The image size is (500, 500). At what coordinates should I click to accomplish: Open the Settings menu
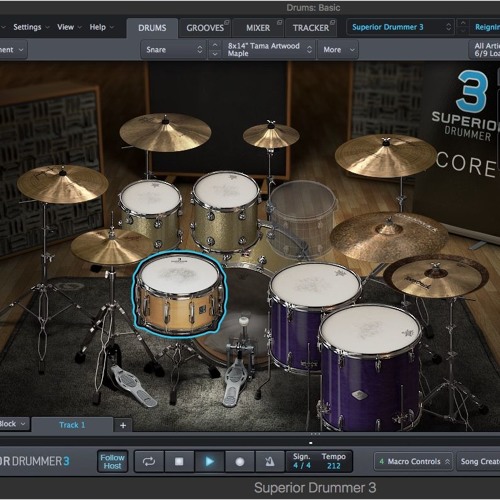(x=31, y=27)
